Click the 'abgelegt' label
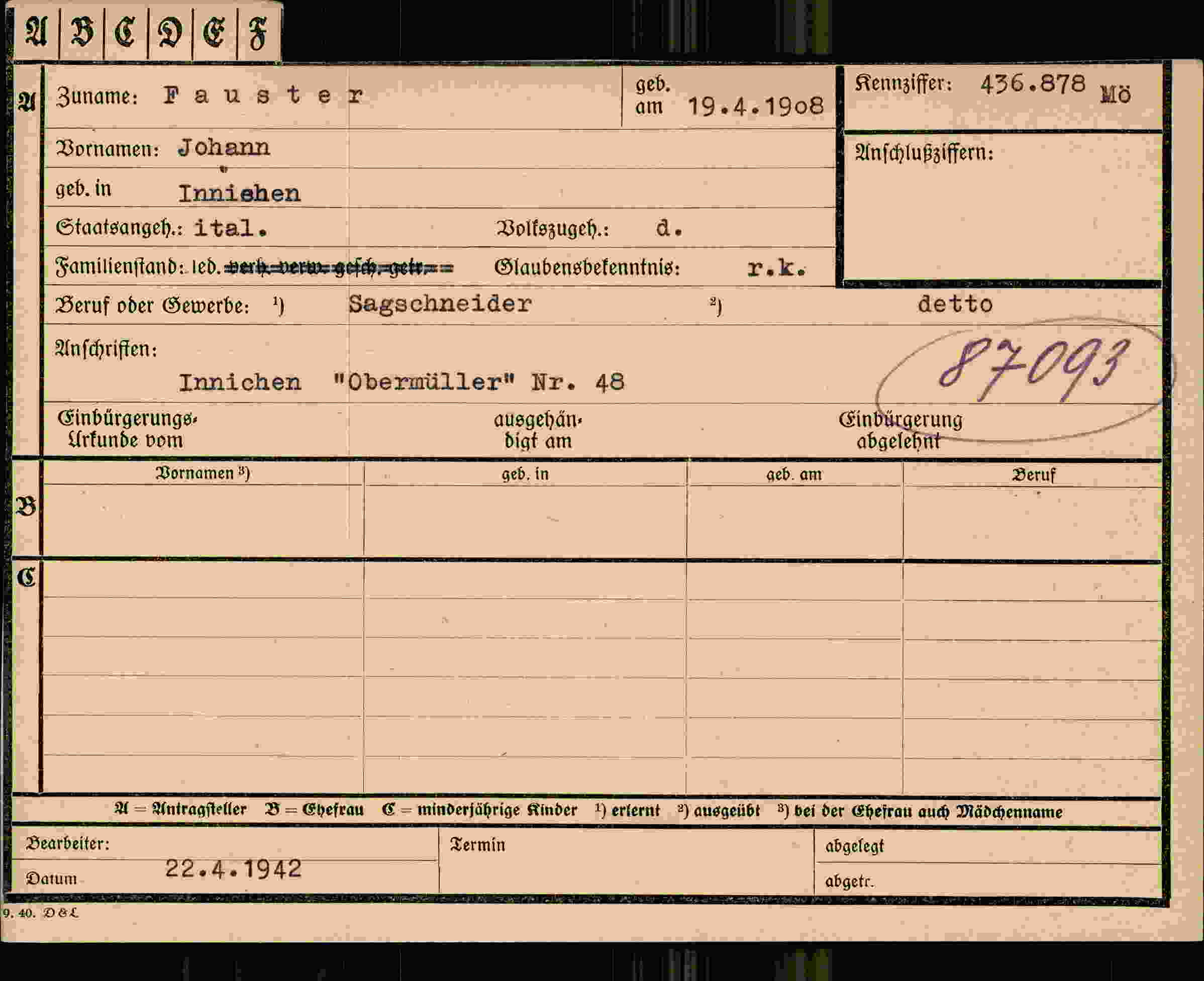 tap(854, 846)
